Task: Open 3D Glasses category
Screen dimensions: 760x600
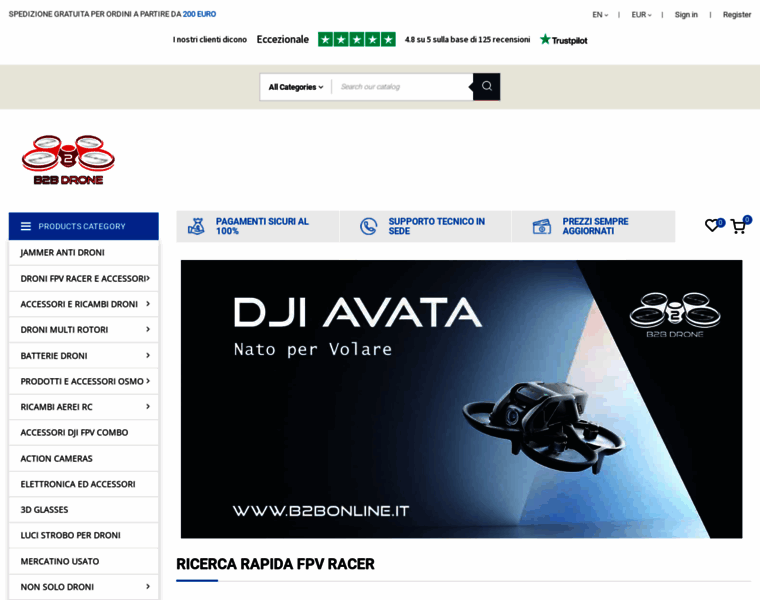Action: click(83, 509)
